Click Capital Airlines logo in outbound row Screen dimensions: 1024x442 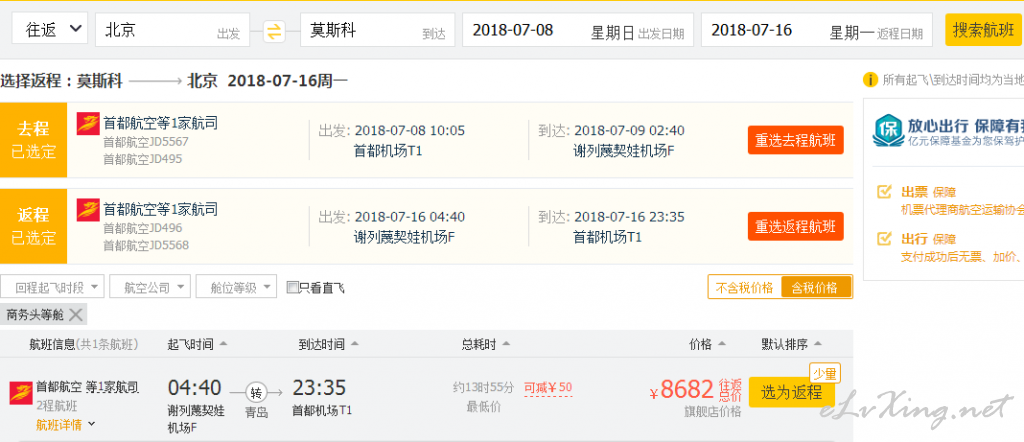(88, 123)
